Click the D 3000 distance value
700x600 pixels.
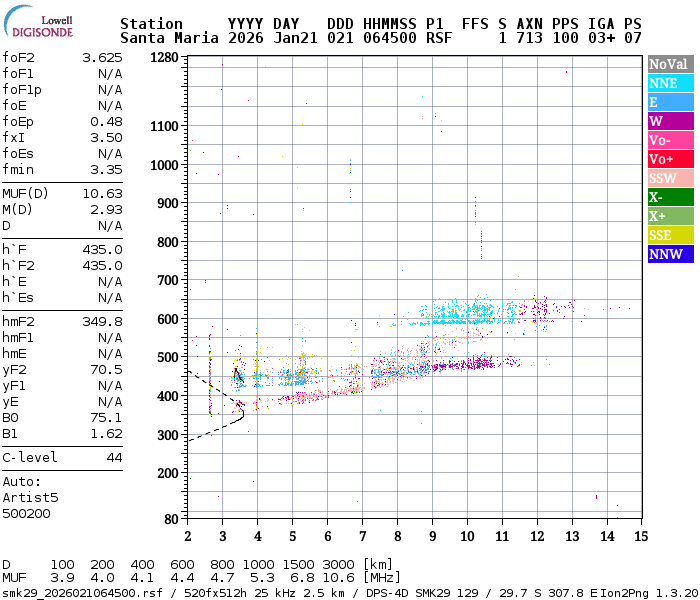click(x=338, y=564)
